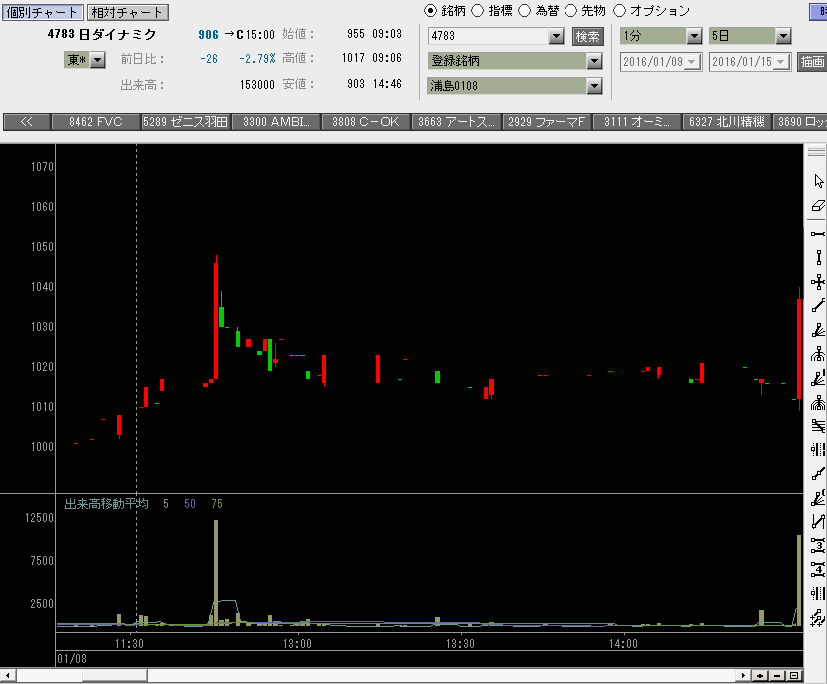
Task: Choose the vertical line drawing tool
Action: point(818,257)
